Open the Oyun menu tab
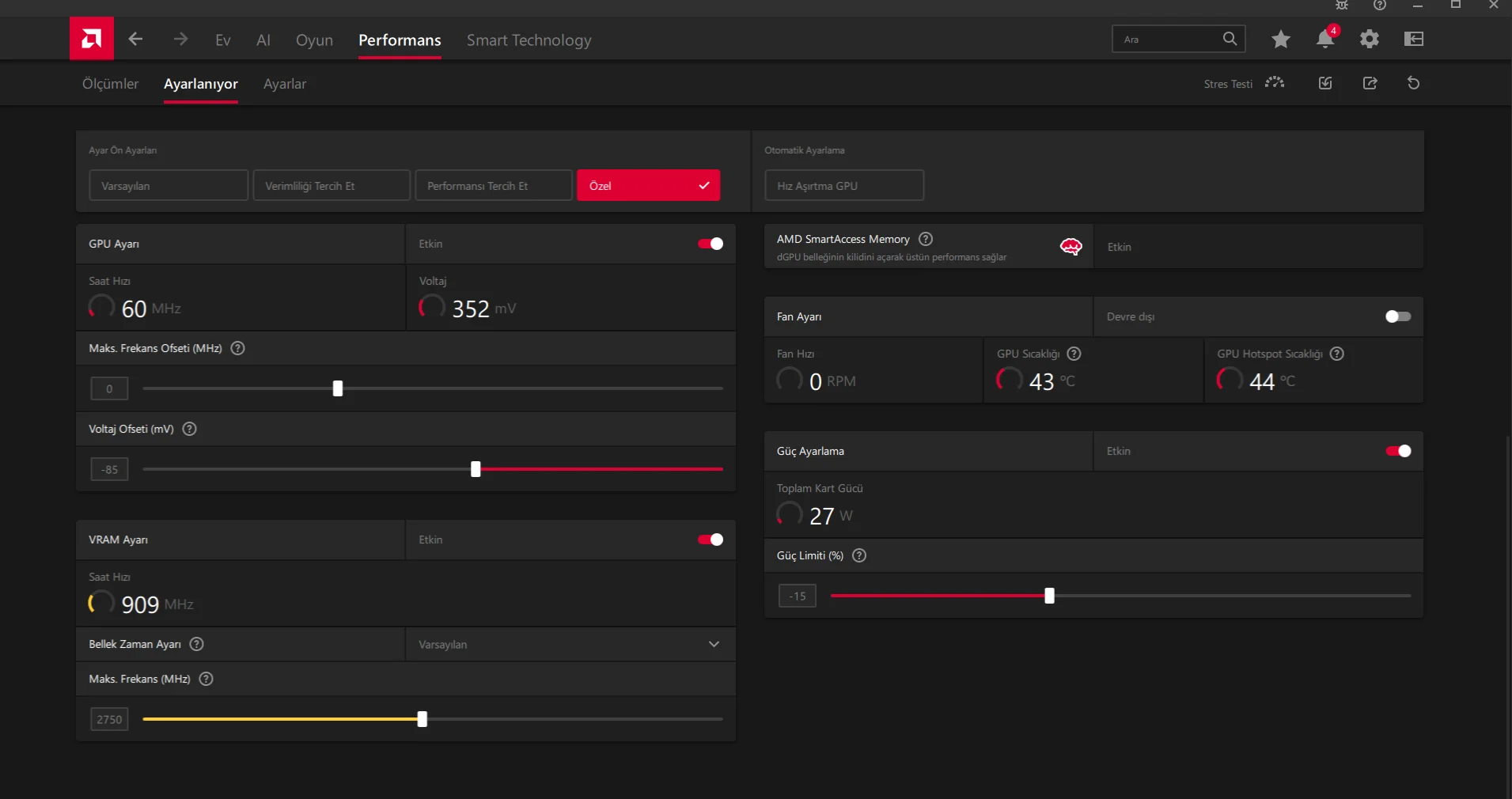Viewport: 1512px width, 799px height. tap(314, 40)
